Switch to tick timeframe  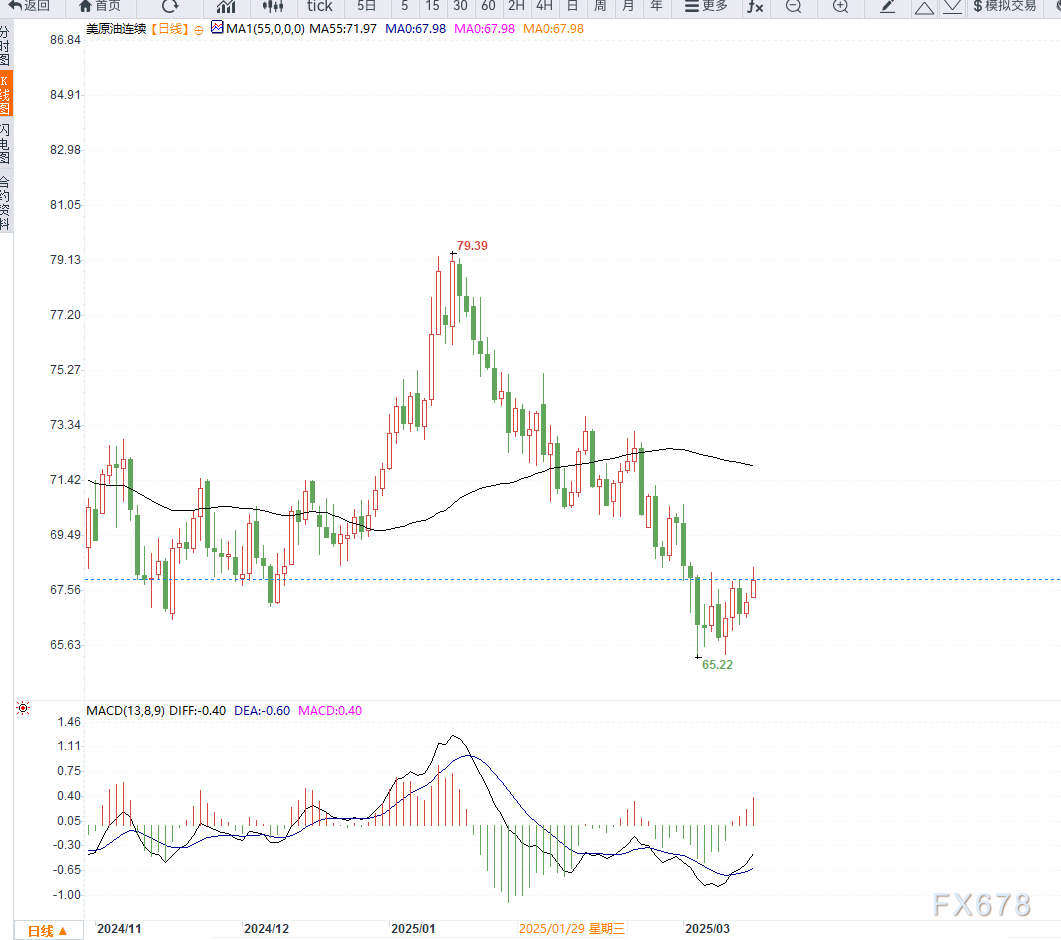click(319, 6)
